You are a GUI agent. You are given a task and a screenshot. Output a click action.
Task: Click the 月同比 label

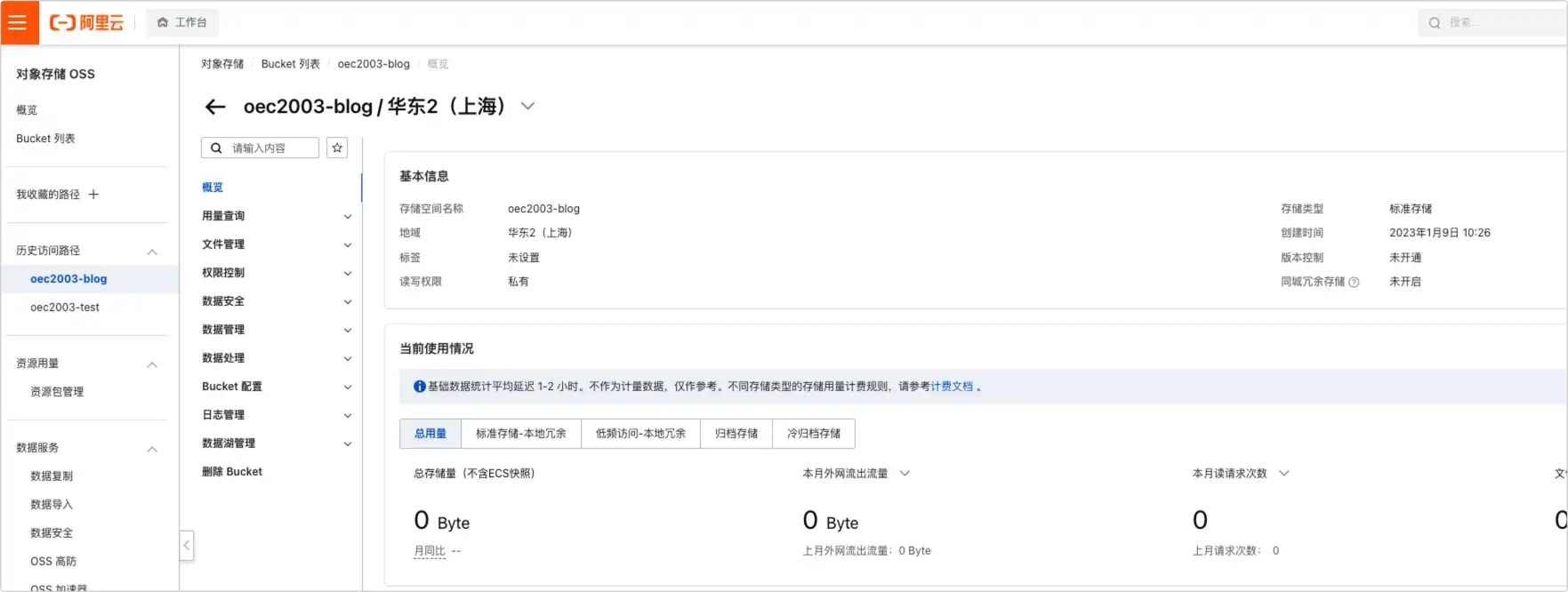click(430, 551)
